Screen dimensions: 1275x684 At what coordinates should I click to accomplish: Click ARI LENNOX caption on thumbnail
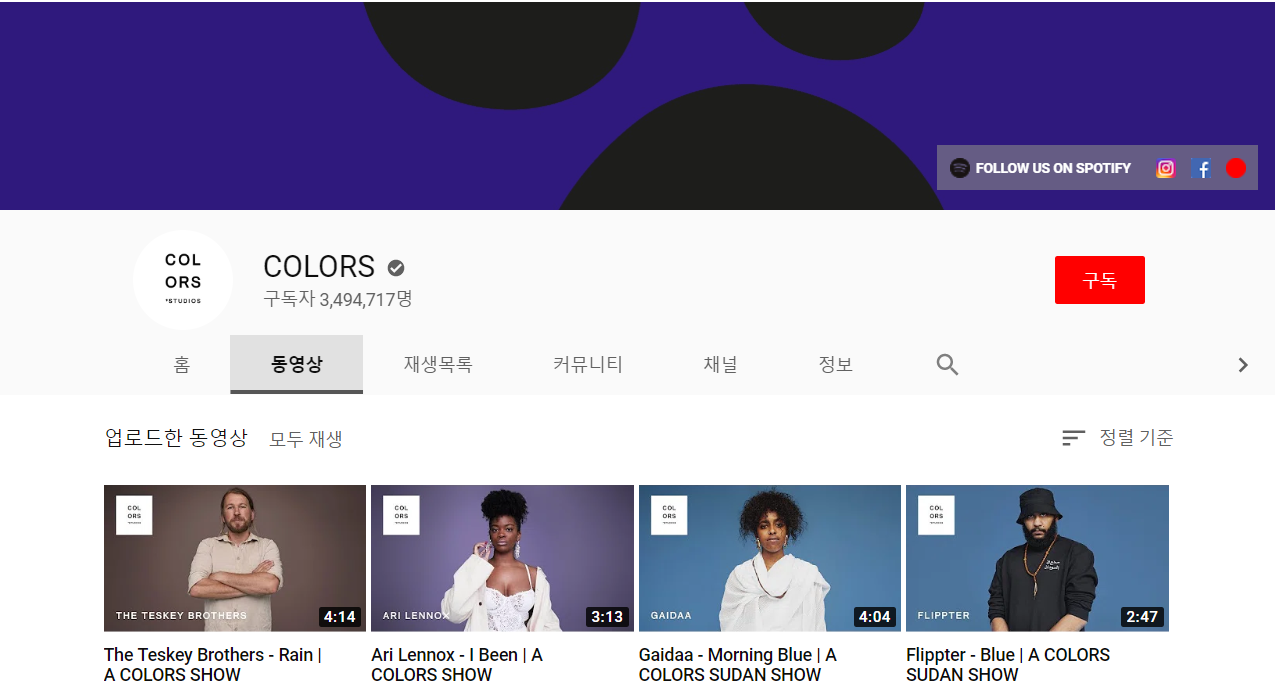(x=416, y=615)
